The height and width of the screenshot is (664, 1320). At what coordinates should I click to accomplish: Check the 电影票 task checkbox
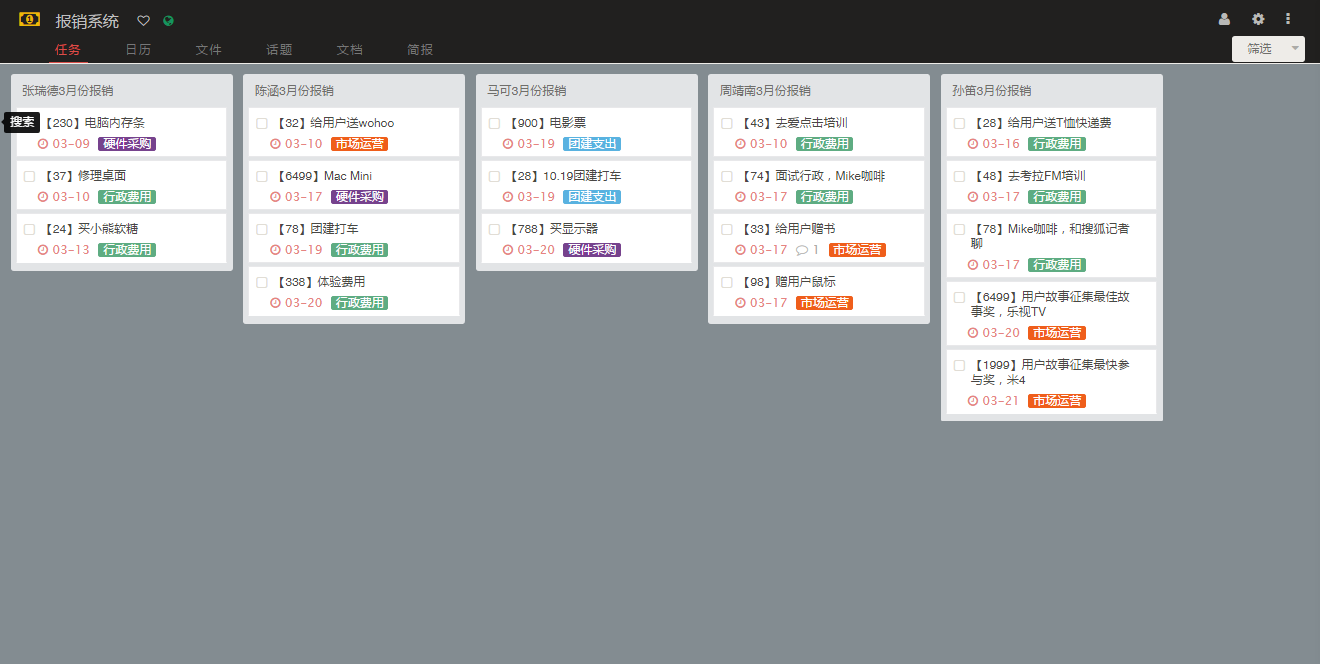[494, 123]
